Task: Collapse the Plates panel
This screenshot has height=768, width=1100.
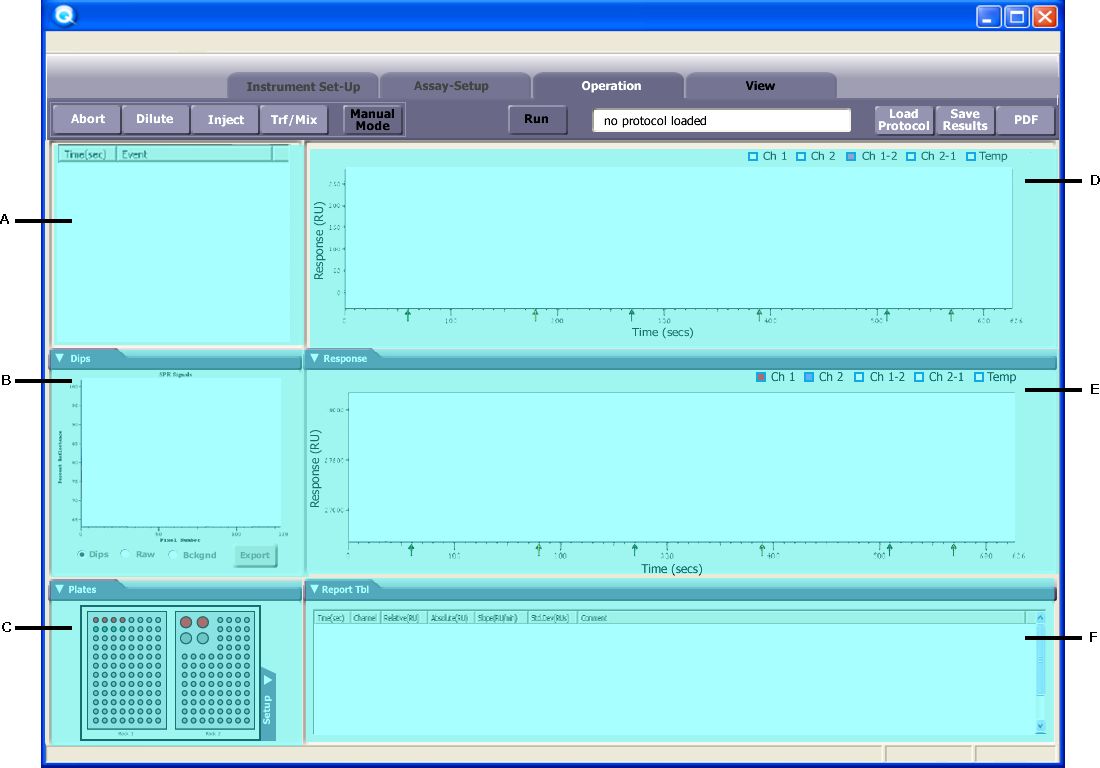Action: pyautogui.click(x=60, y=589)
